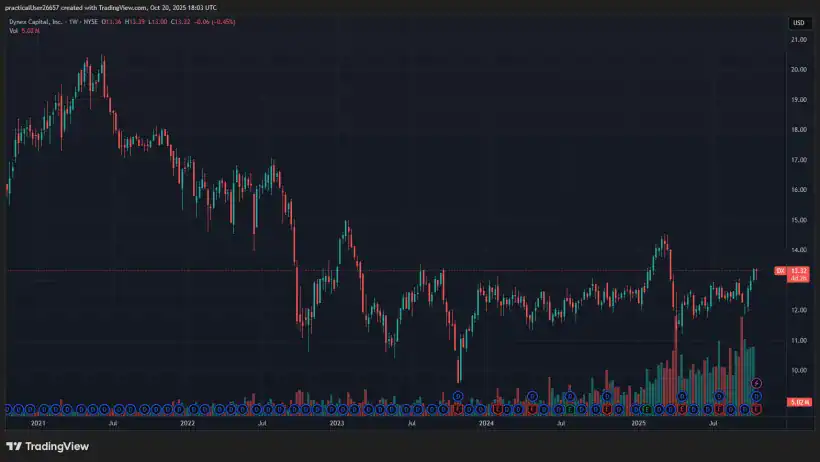Click the close value C13.22 in the legend
Viewport: 820px width, 462px height.
click(x=181, y=22)
